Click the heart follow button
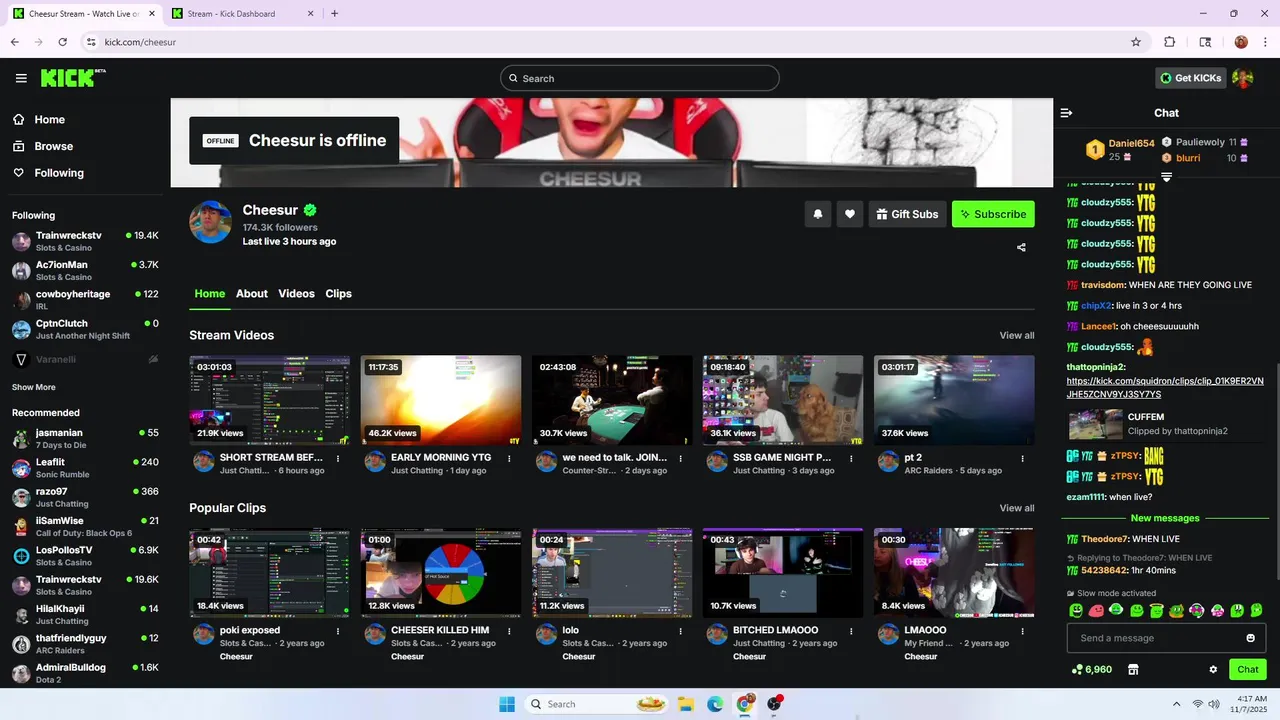Viewport: 1280px width, 720px height. click(x=850, y=214)
